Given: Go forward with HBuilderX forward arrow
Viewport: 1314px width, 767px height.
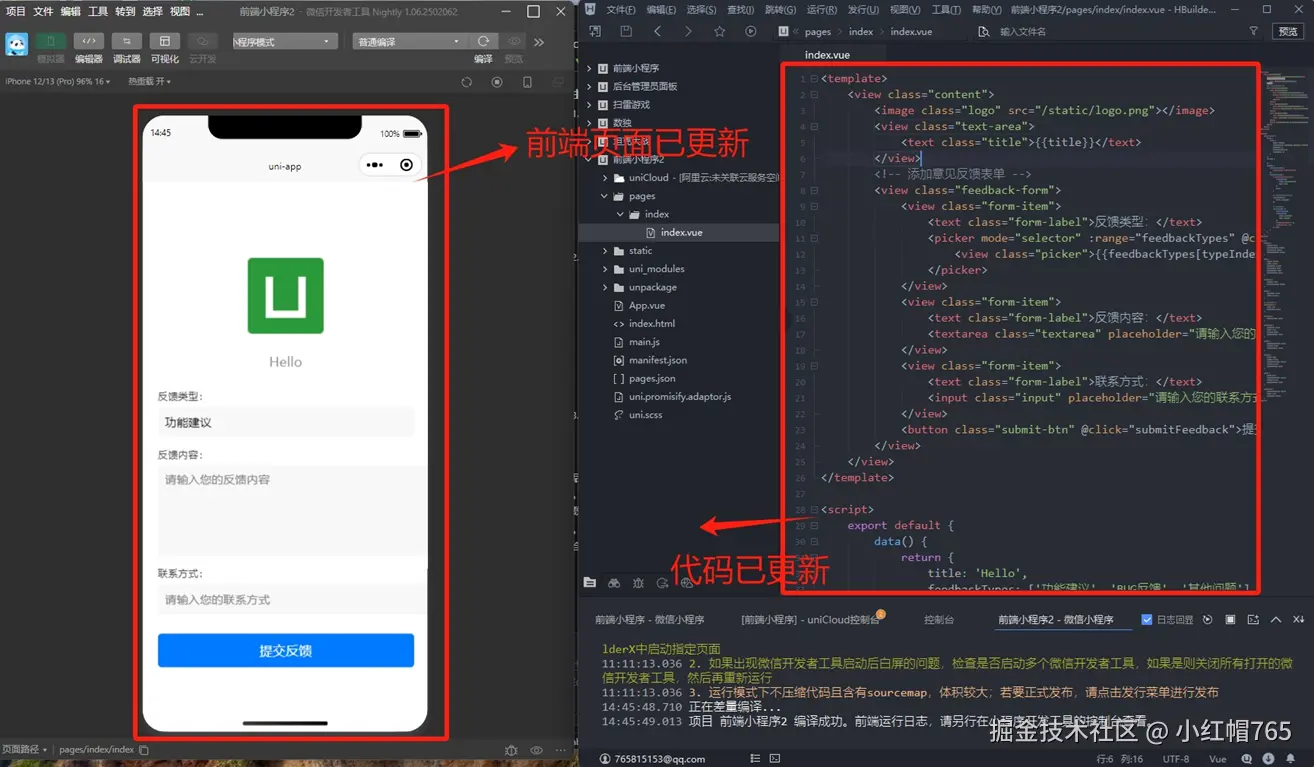Looking at the screenshot, I should point(688,32).
